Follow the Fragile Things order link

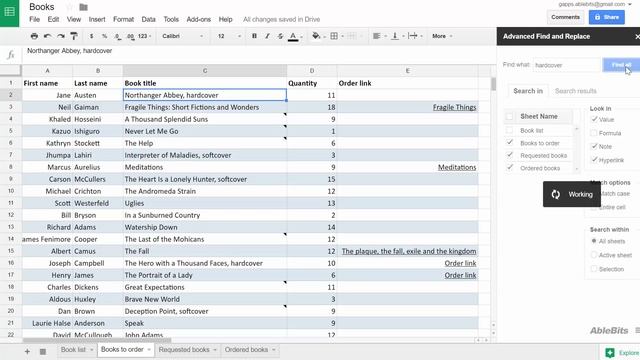454,107
